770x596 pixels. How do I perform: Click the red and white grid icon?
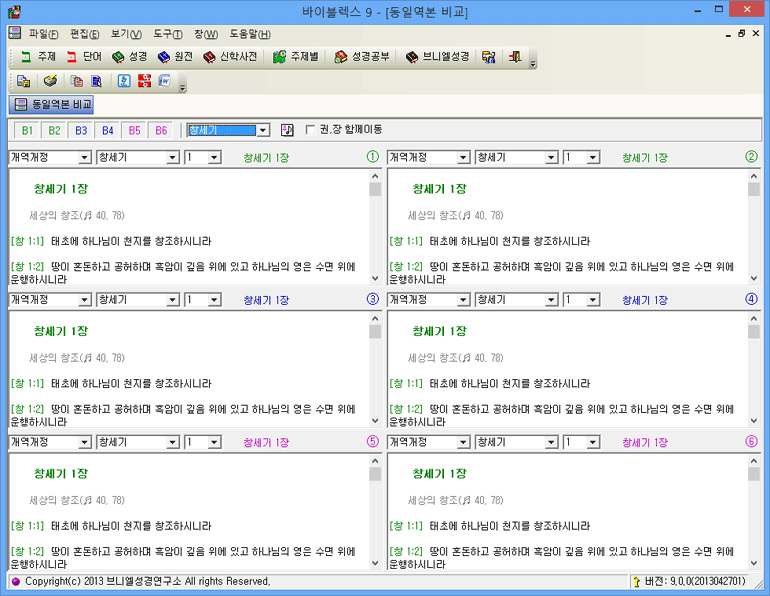144,81
